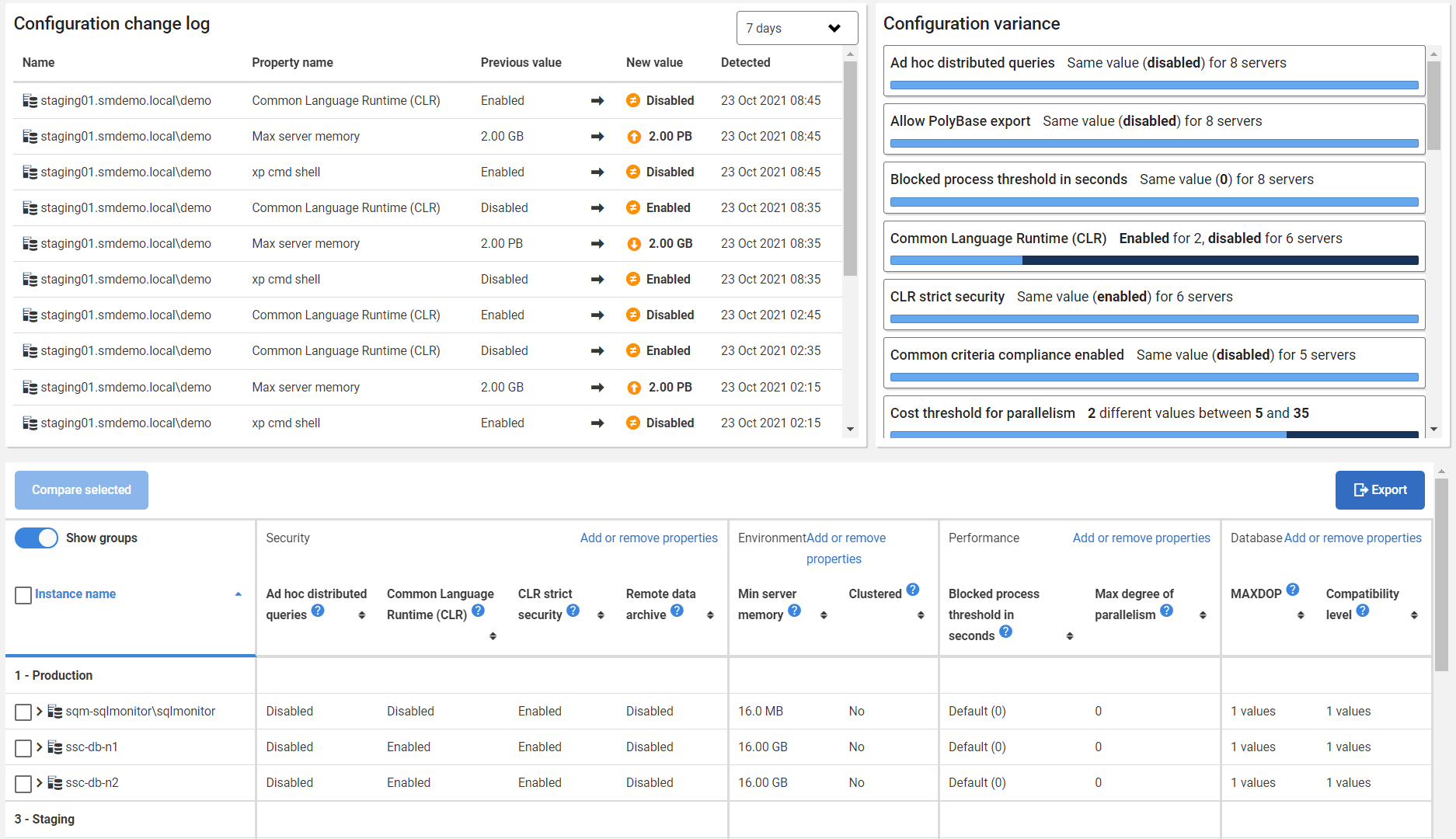Click Configuration variance scrollbar down arrow
The height and width of the screenshot is (839, 1456).
[1434, 430]
